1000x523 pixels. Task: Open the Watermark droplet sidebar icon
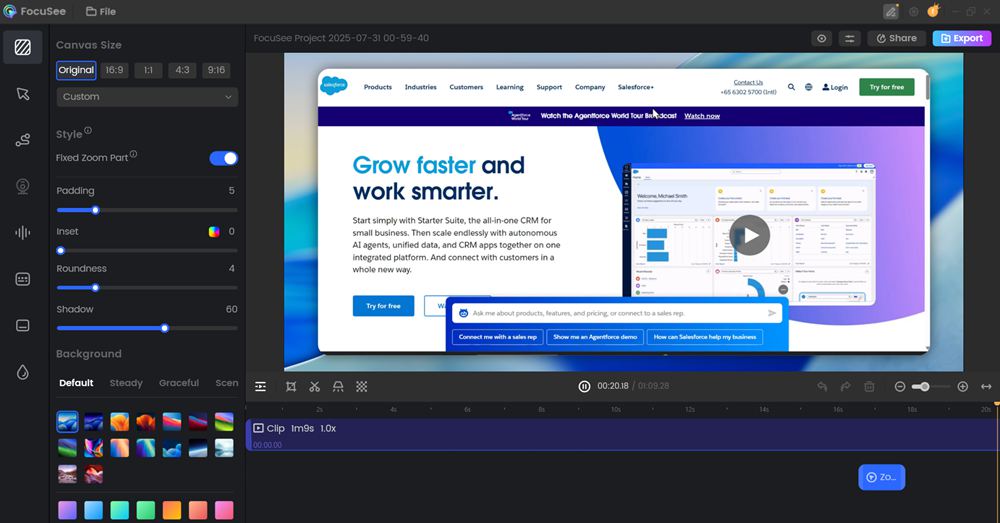click(x=23, y=372)
